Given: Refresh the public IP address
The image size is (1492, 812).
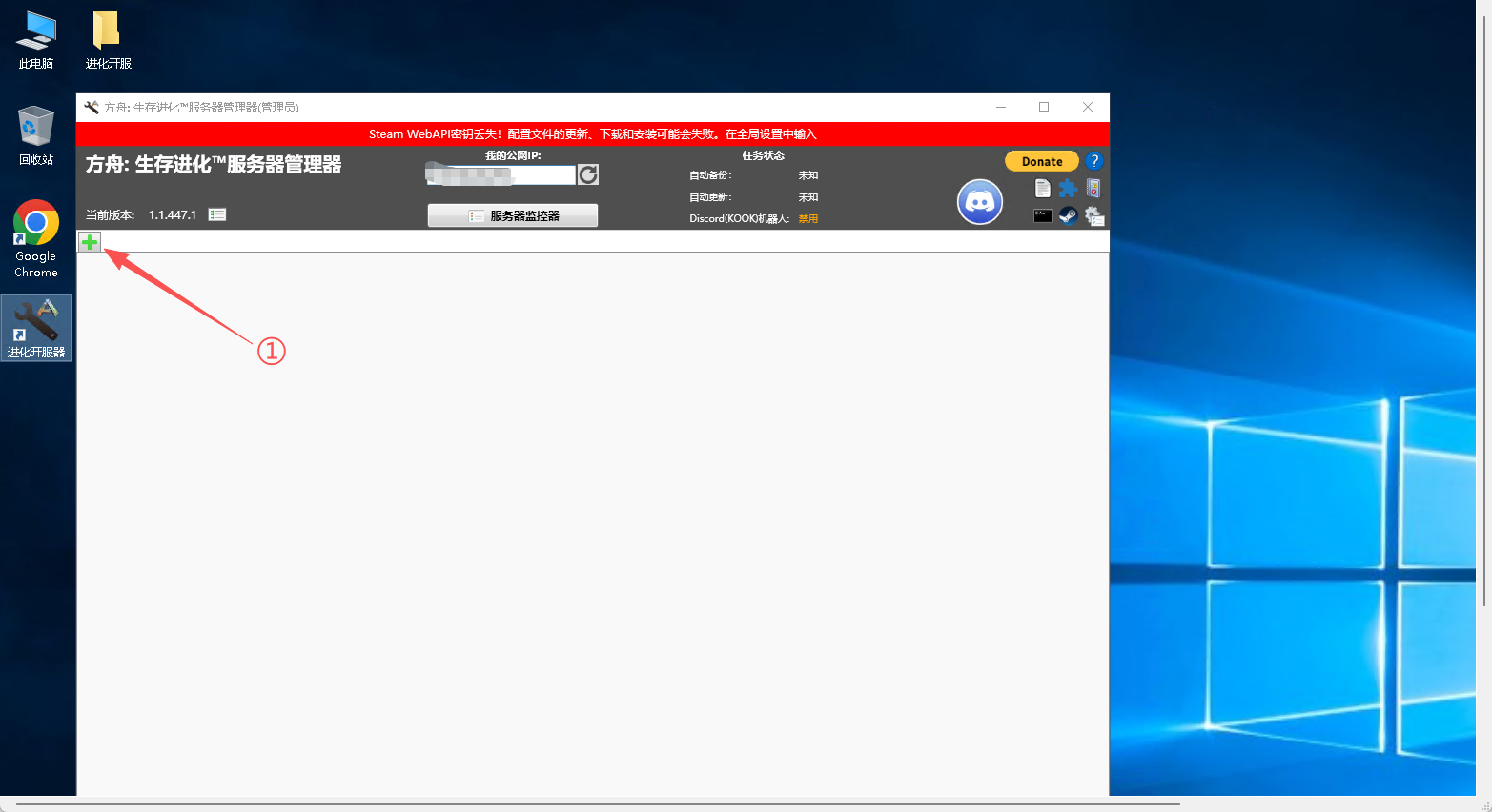Looking at the screenshot, I should coord(588,174).
